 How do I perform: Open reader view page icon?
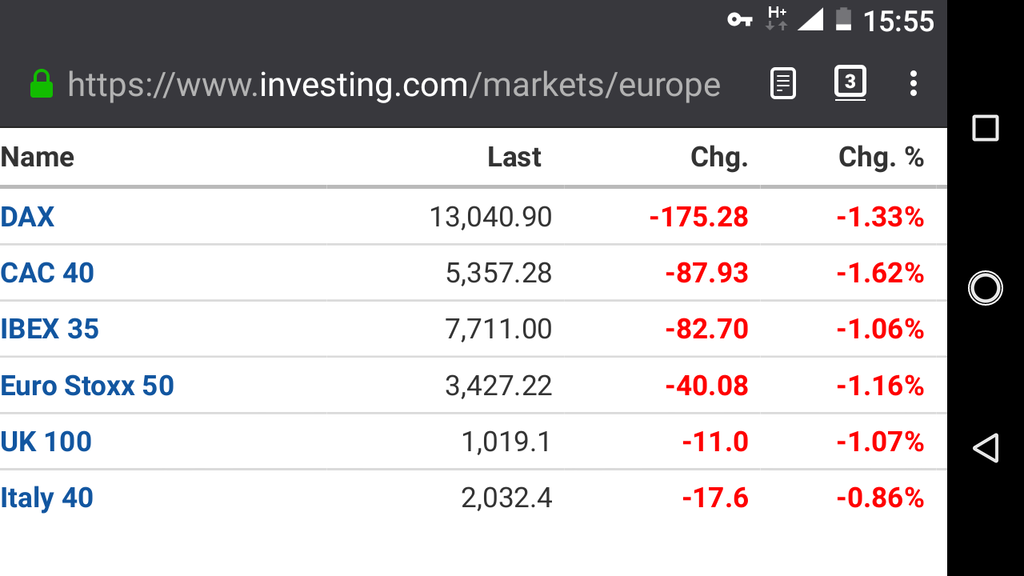[782, 84]
